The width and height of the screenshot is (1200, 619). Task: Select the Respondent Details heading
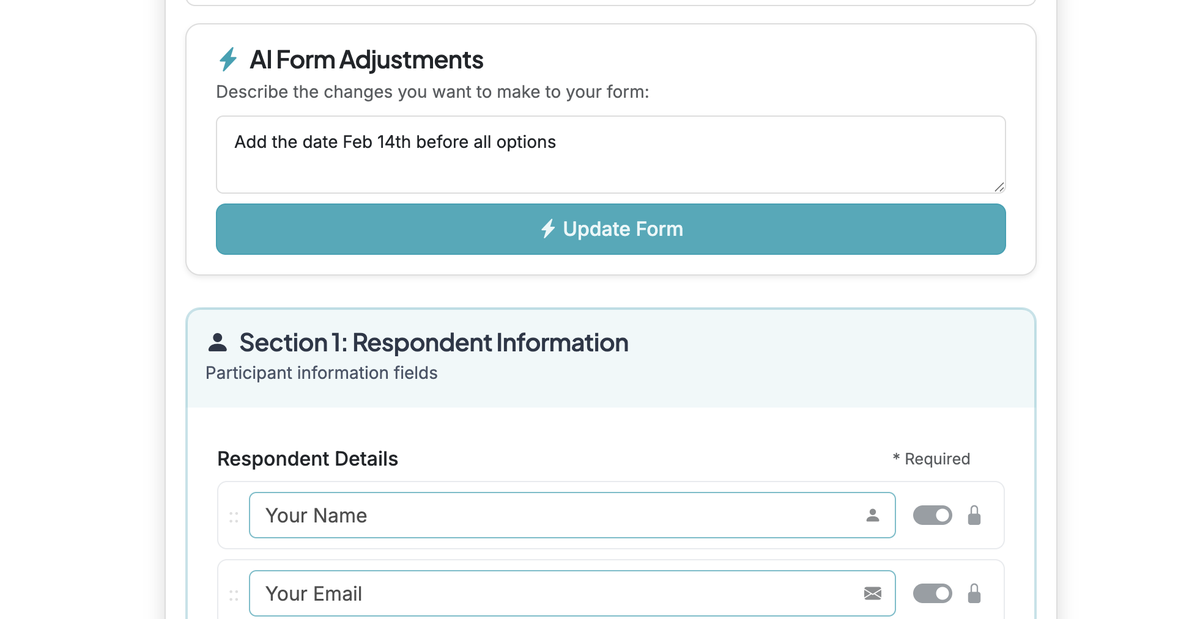(x=307, y=458)
